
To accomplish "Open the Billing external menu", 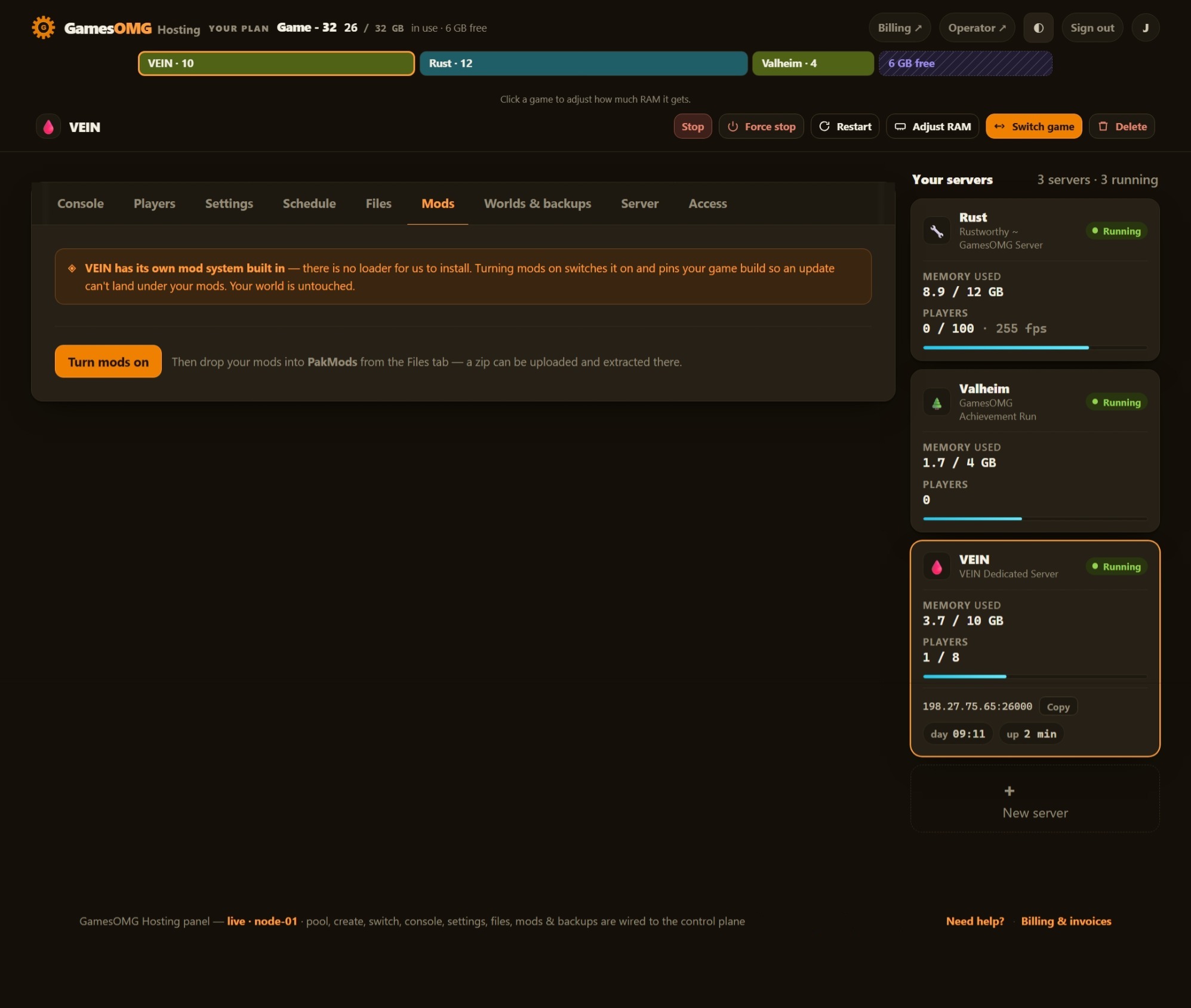I will coord(899,27).
